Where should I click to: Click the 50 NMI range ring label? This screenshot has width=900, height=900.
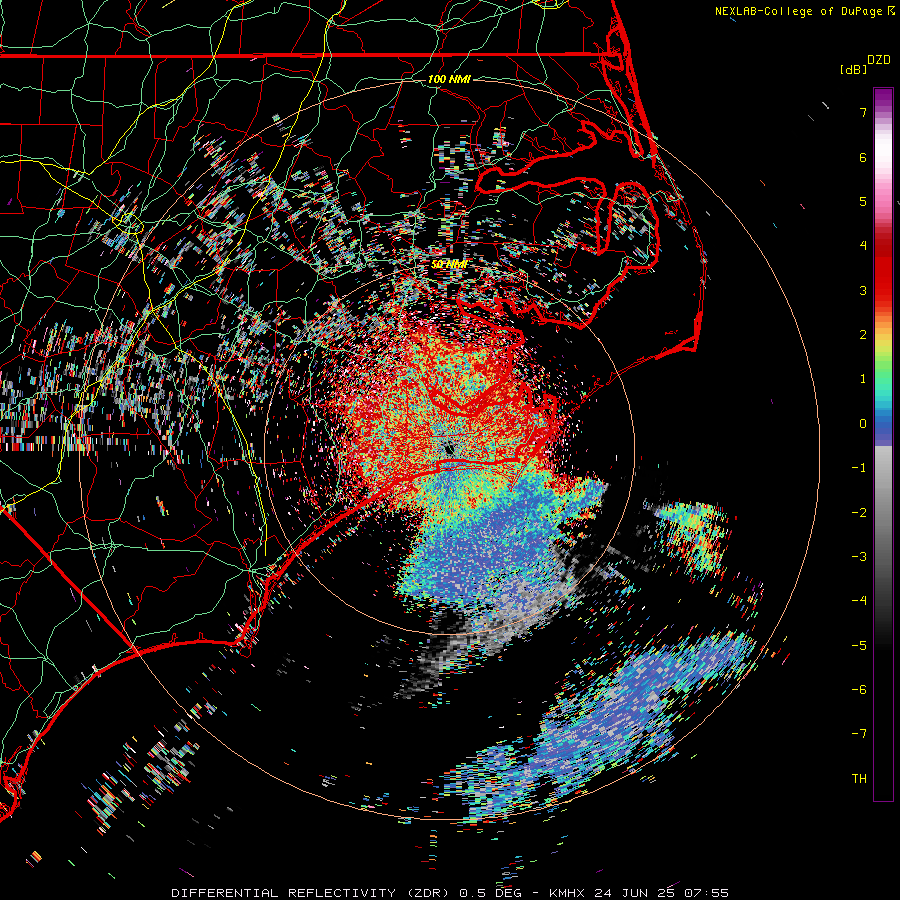coord(449,264)
